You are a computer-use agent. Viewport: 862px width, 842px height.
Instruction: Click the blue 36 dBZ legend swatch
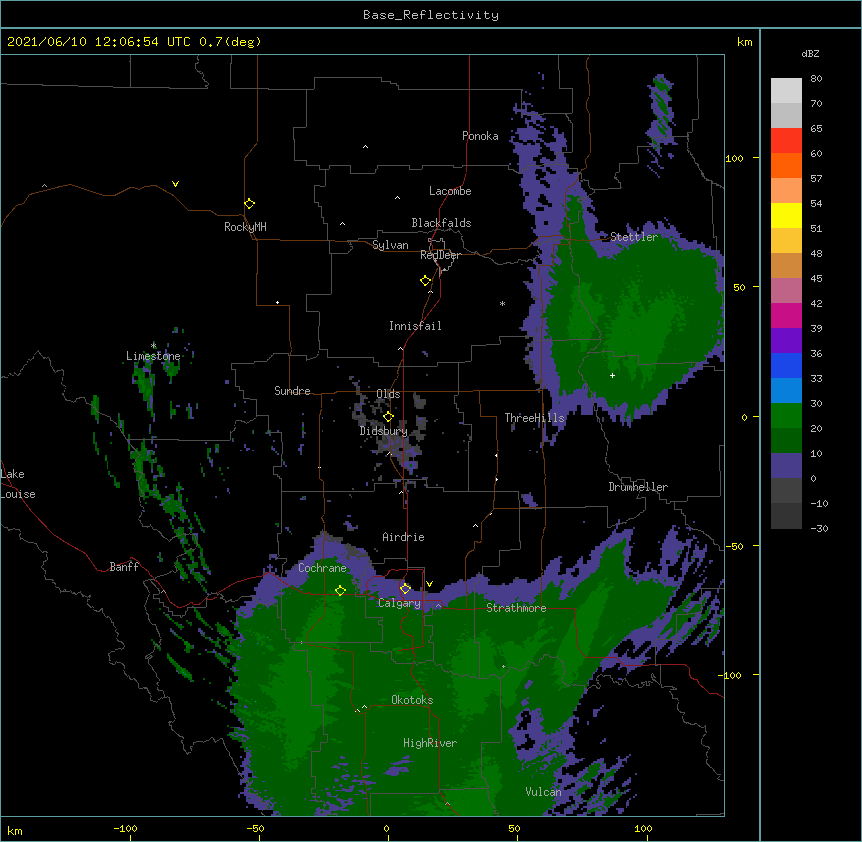click(786, 365)
